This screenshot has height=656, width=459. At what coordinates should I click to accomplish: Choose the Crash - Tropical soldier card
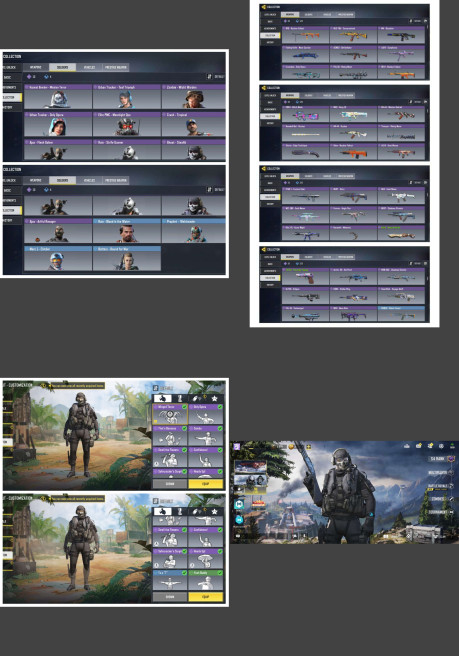point(193,124)
